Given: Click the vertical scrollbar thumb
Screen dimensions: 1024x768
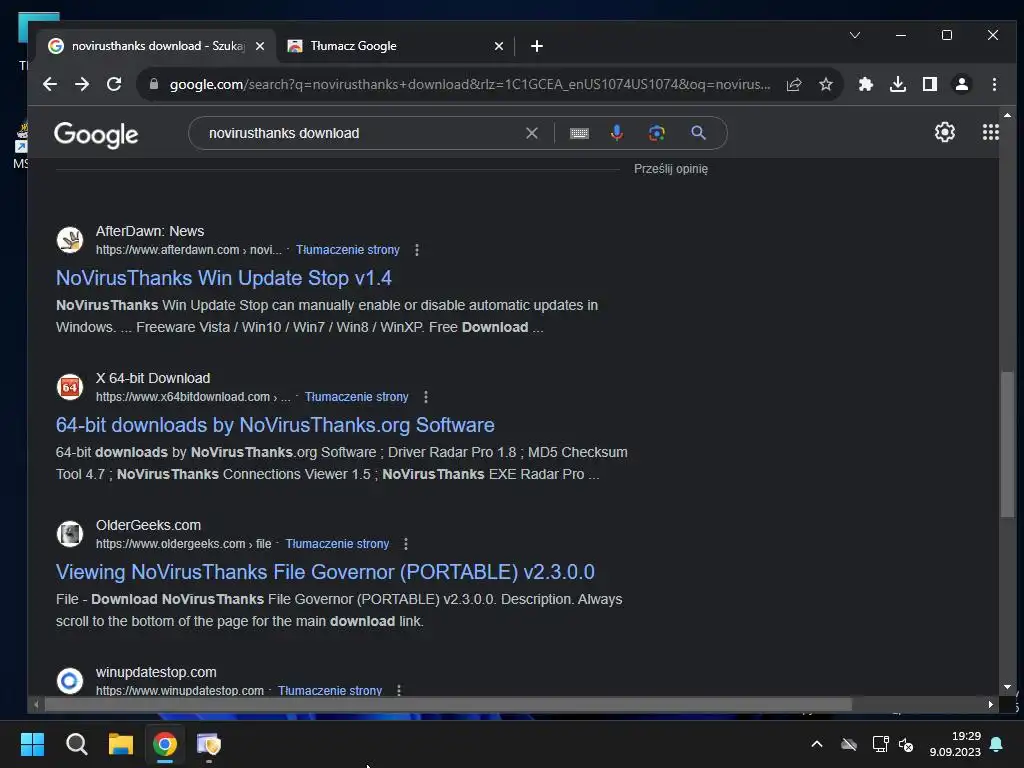Looking at the screenshot, I should 1007,444.
